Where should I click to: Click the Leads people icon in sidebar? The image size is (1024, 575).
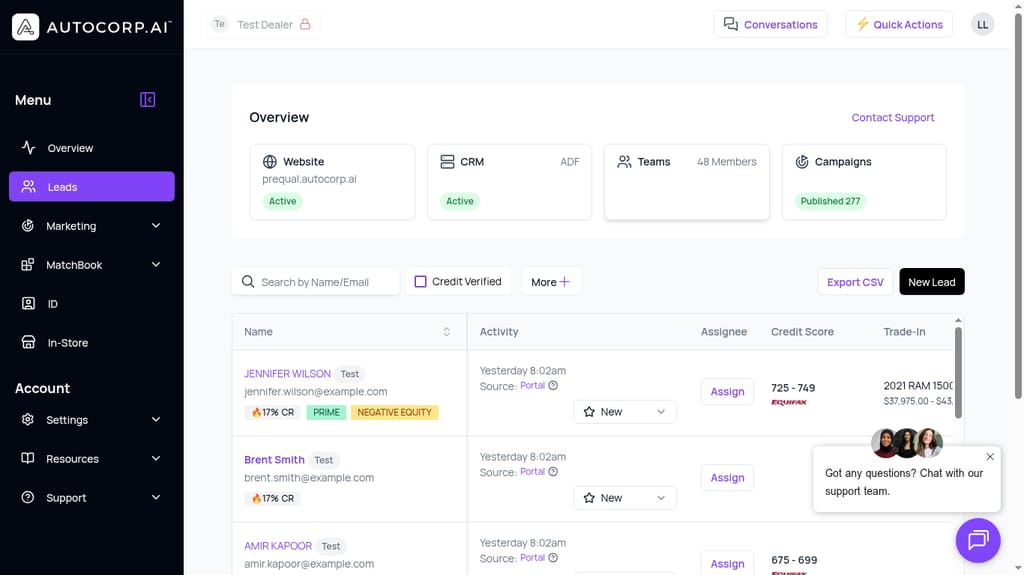click(x=28, y=187)
